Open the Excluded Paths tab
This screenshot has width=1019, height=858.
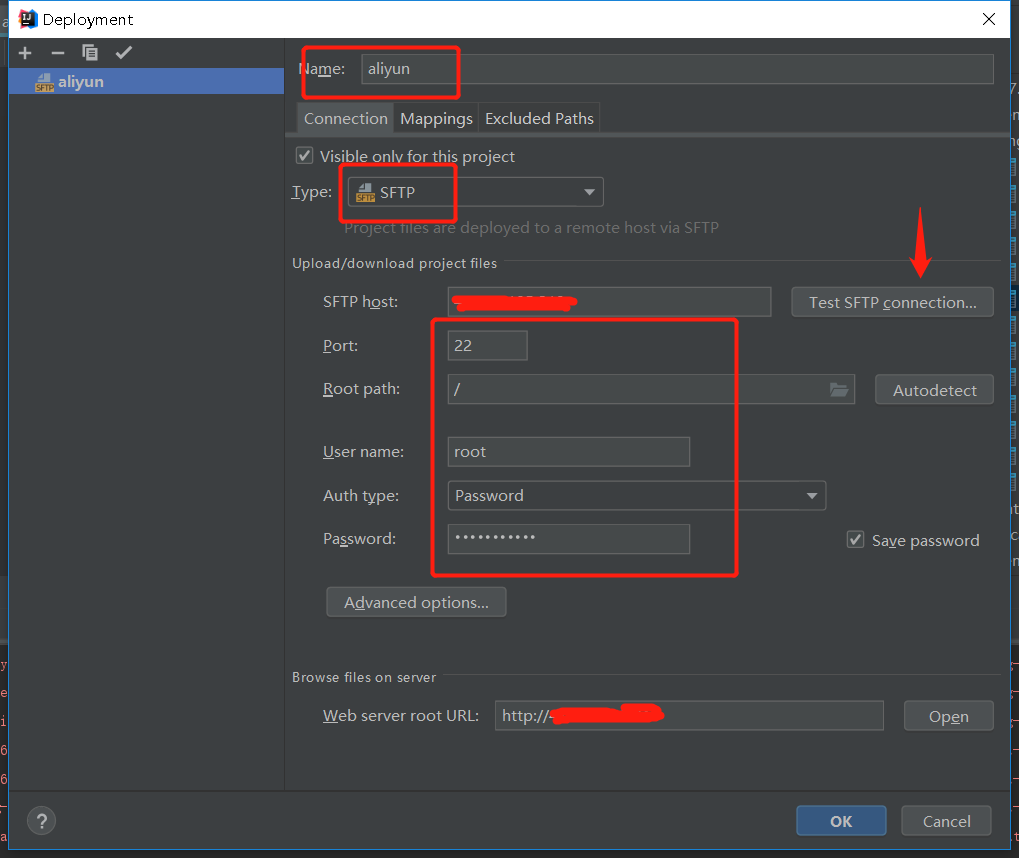(538, 118)
